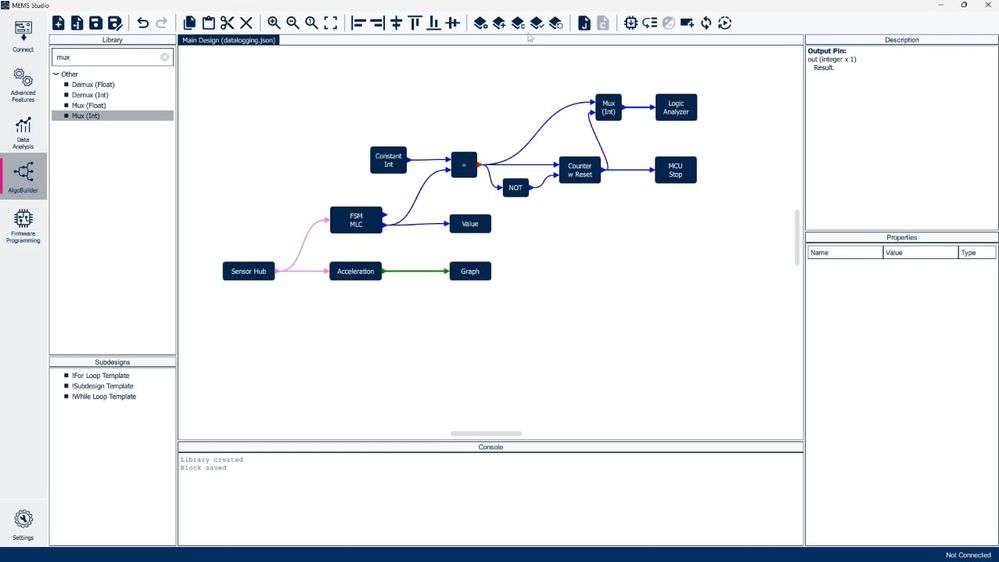The width and height of the screenshot is (999, 562).
Task: Click the refresh arrows toolbar icon
Action: pos(706,23)
